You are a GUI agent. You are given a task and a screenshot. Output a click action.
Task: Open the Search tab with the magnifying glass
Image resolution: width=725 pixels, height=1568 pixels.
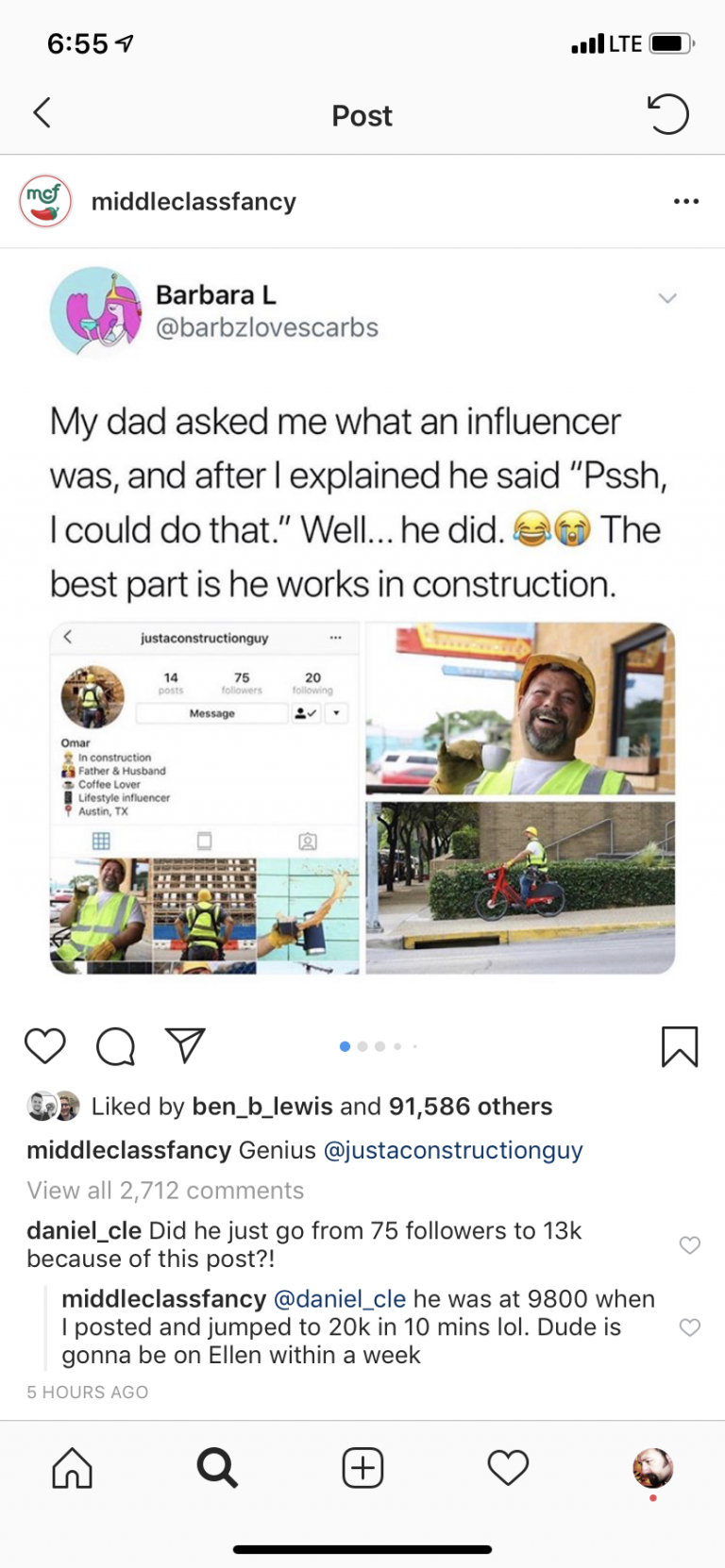click(x=217, y=1468)
